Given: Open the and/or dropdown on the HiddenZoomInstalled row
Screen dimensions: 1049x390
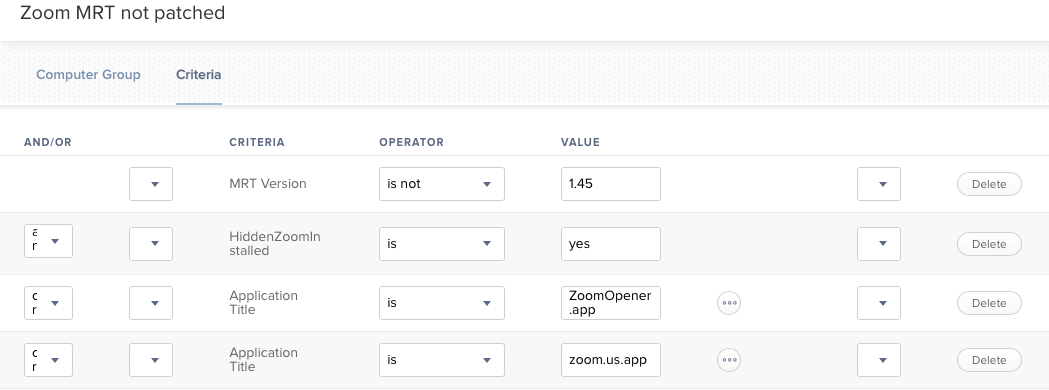Looking at the screenshot, I should tap(48, 241).
